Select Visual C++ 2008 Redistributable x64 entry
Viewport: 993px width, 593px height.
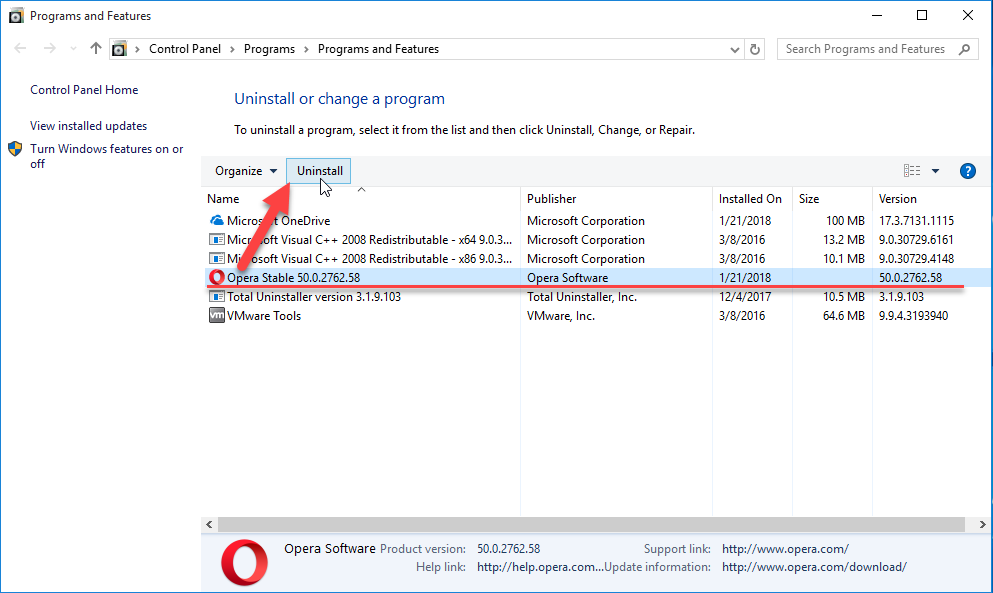pos(369,239)
